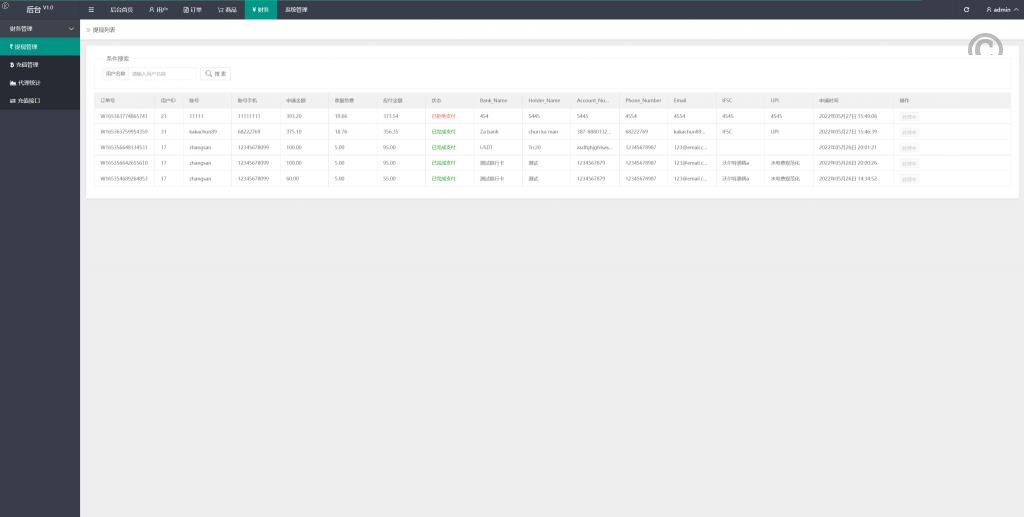
Task: Click the large copyright symbol watermark
Action: 985,52
